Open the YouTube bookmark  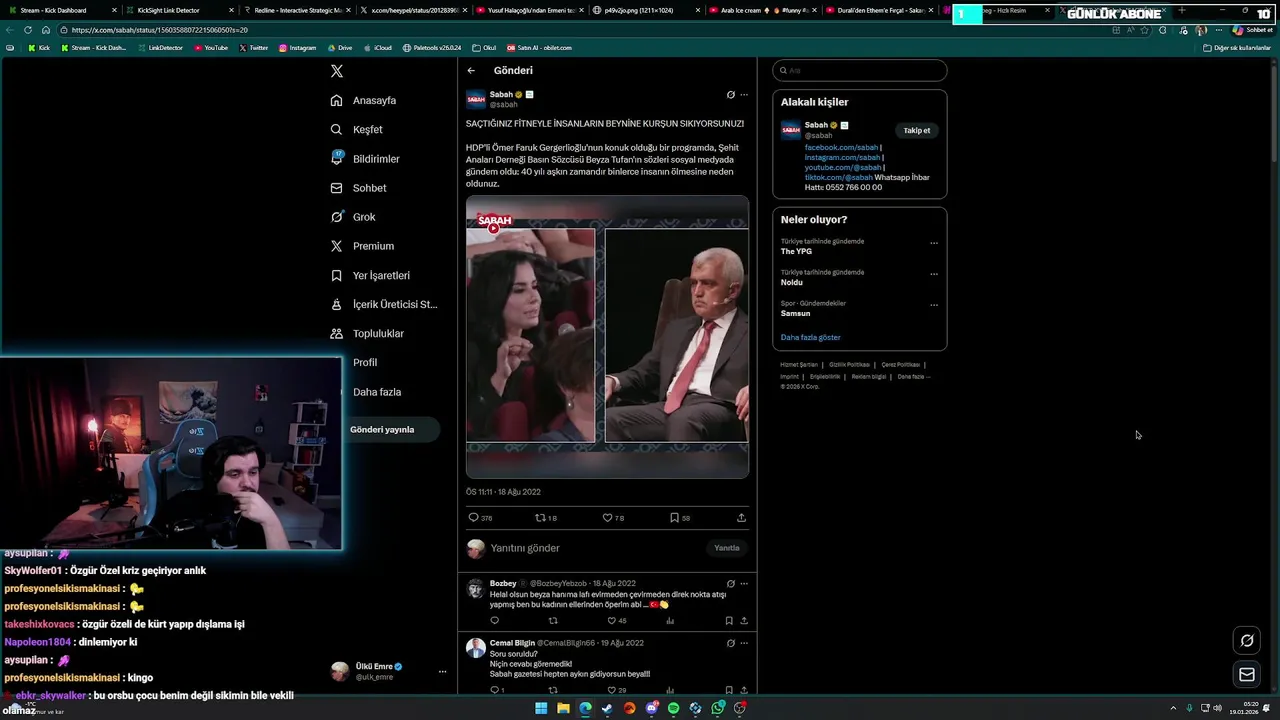(x=211, y=48)
